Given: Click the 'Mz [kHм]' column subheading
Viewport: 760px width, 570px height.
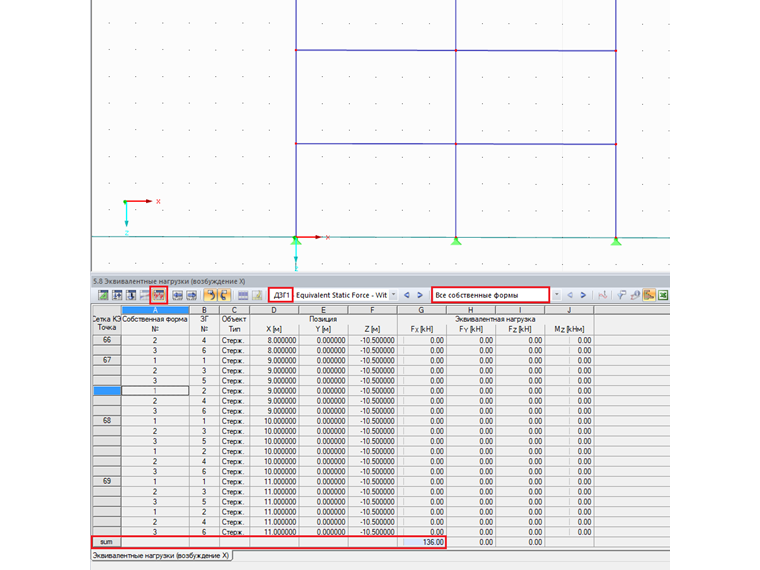Looking at the screenshot, I should (569, 329).
